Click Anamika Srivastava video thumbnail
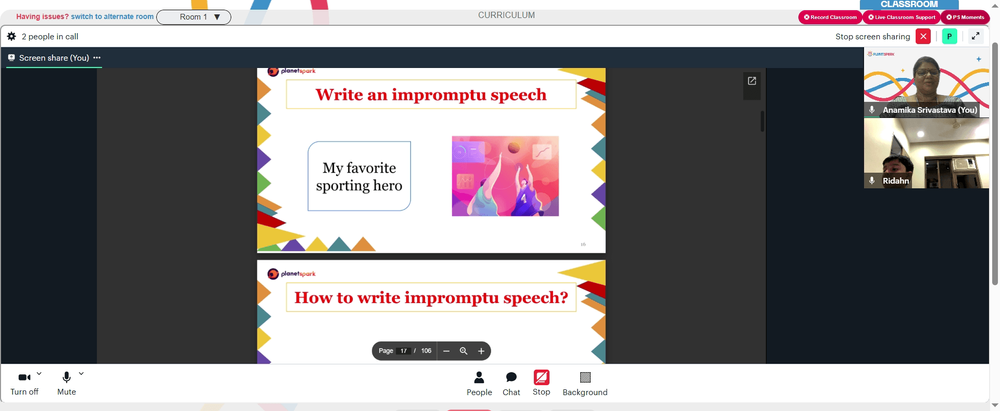Screen dimensions: 1000x411 (x=927, y=82)
